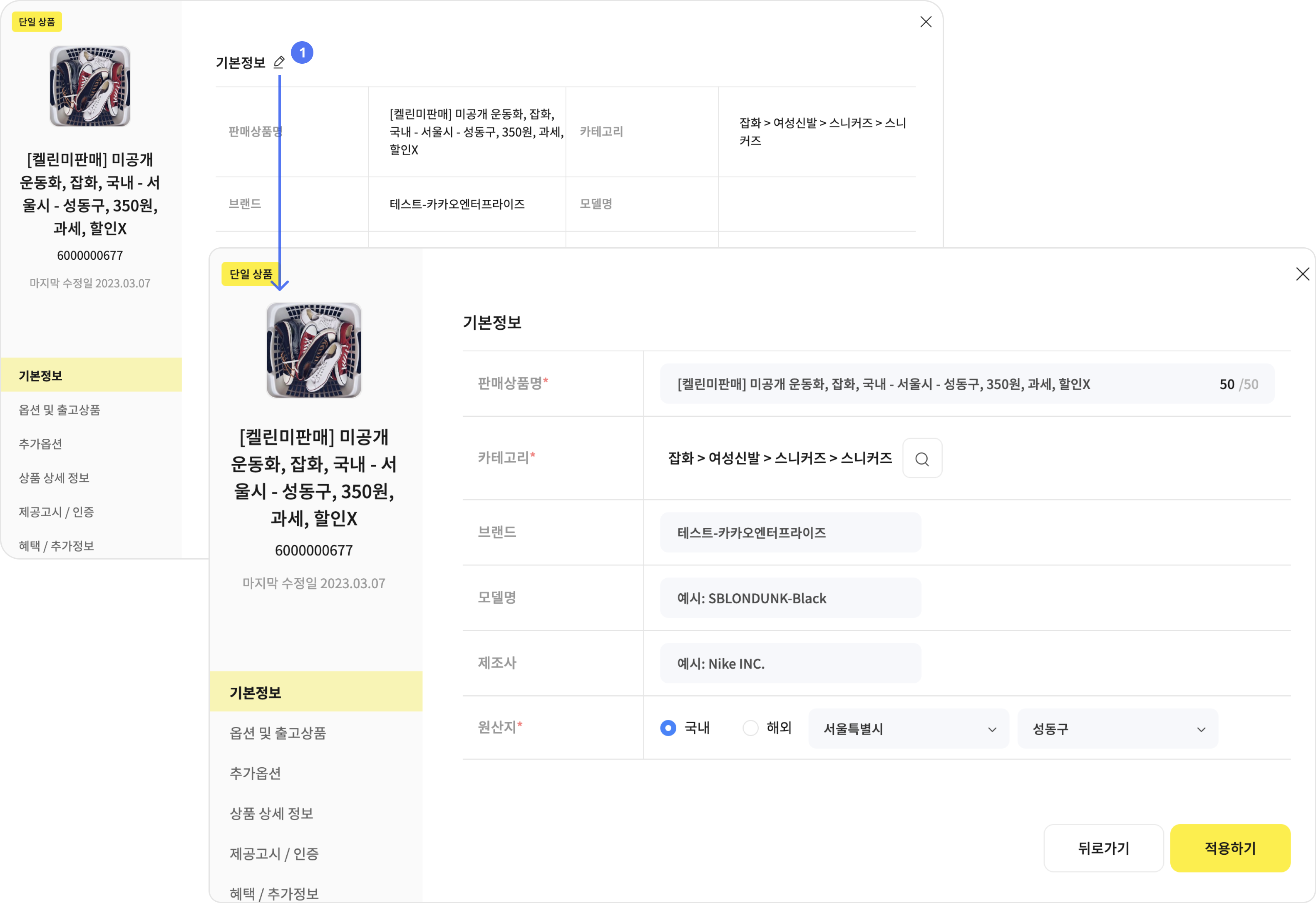Select 제공고시 / 인증 in front sidebar

point(274,854)
